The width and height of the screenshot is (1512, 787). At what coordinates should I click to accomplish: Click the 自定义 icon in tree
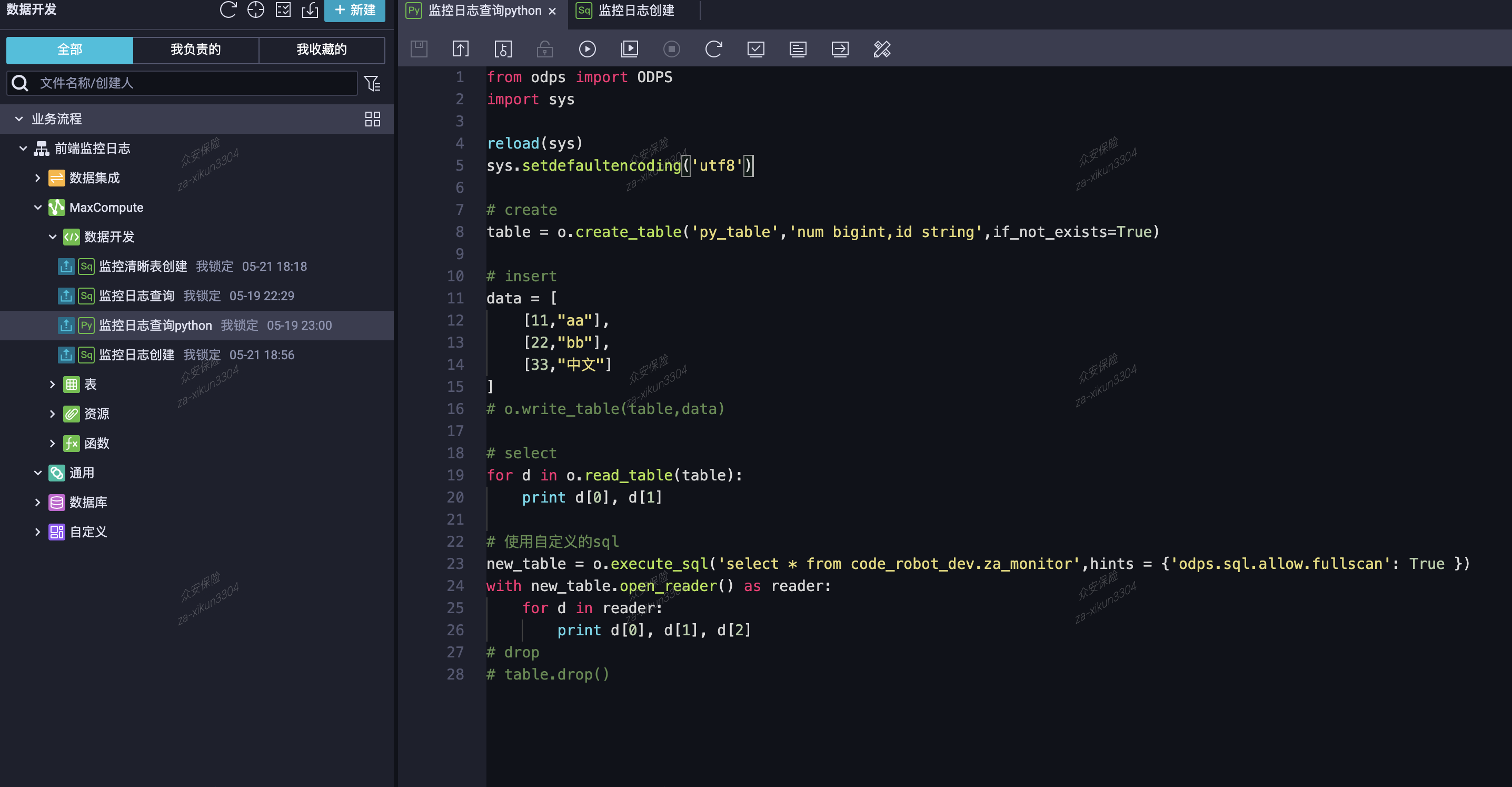[x=56, y=532]
